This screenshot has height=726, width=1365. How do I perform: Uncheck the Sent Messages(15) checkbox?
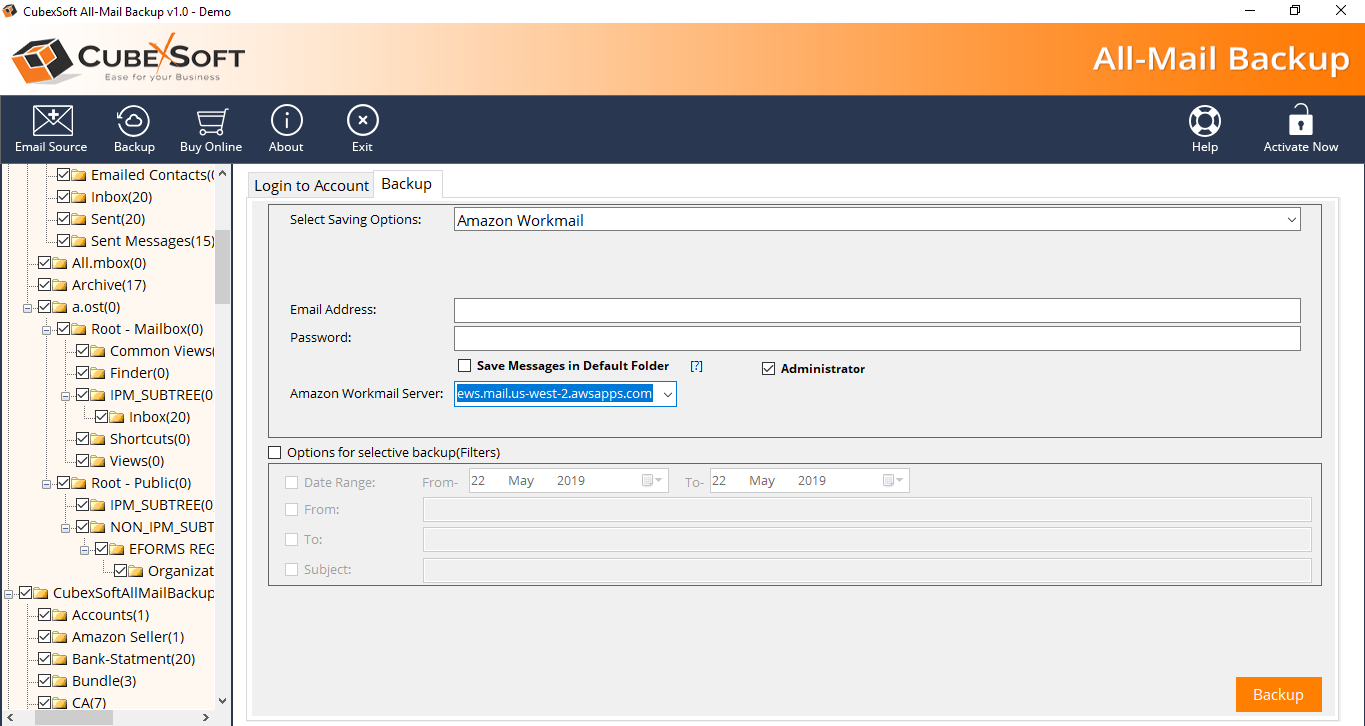click(x=64, y=241)
